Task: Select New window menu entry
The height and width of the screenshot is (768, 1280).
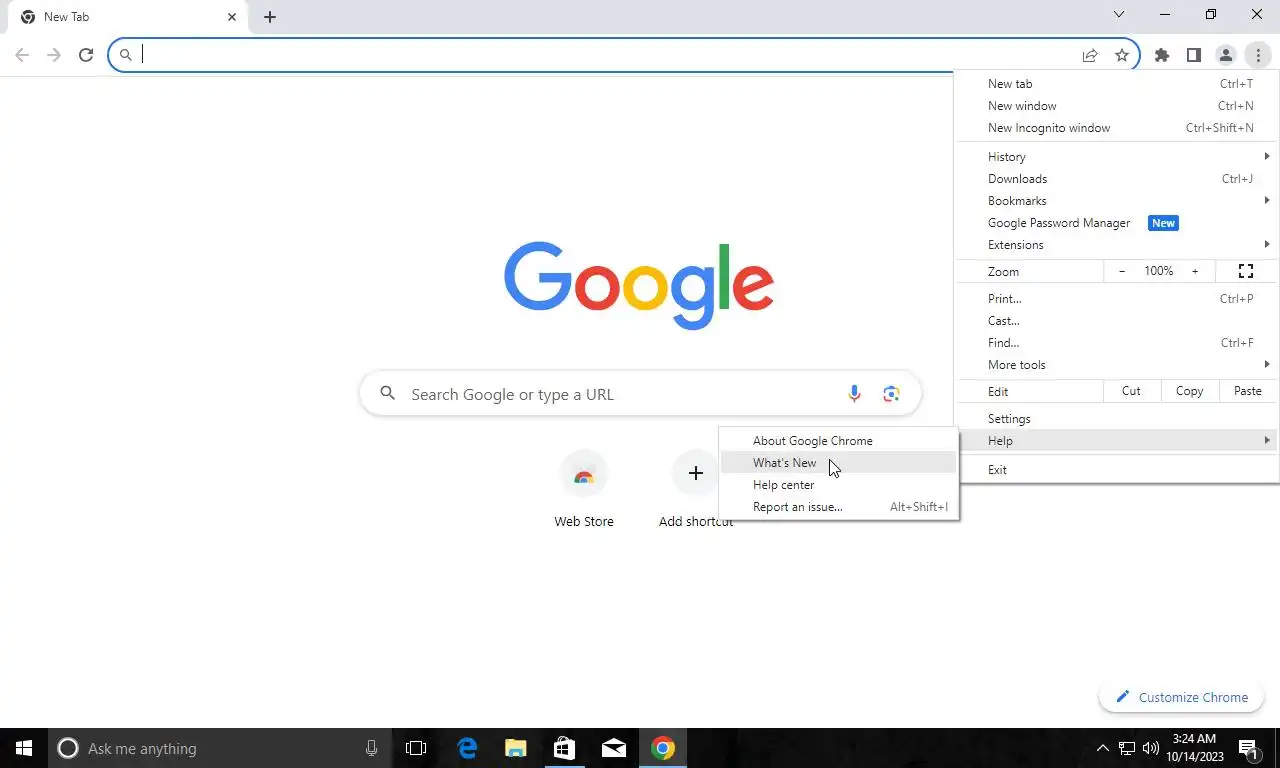Action: [1116, 106]
